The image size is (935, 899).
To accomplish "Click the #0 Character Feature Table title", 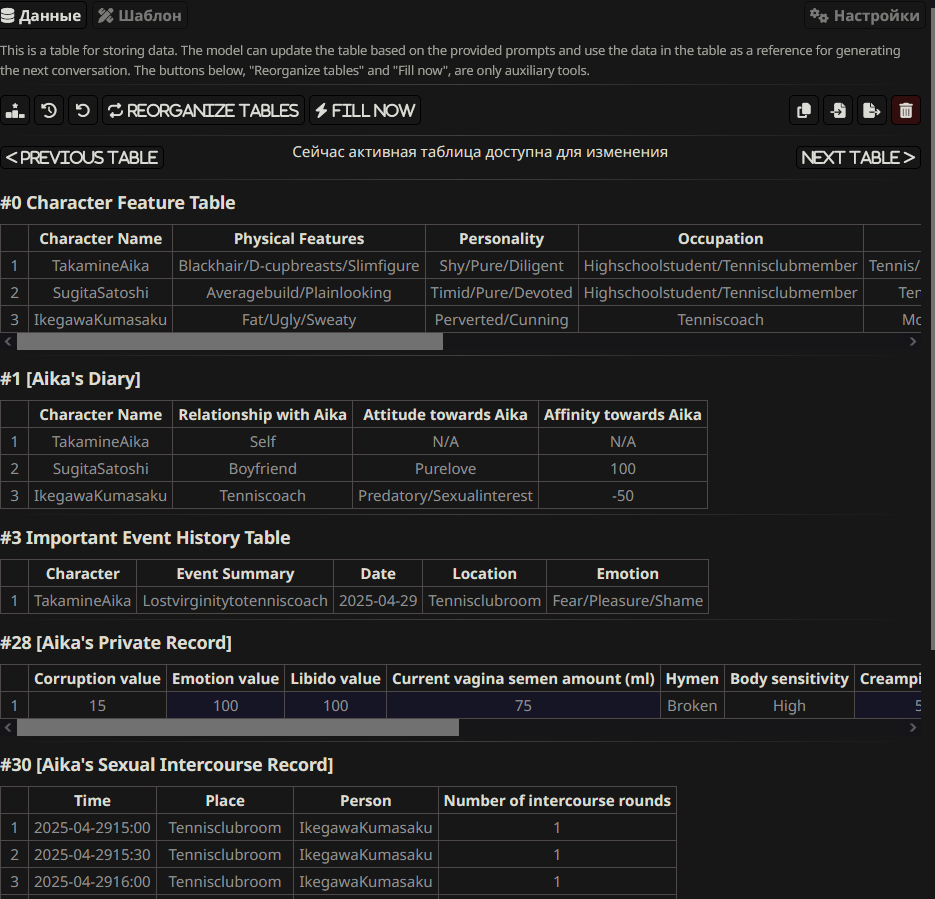I will (x=118, y=203).
